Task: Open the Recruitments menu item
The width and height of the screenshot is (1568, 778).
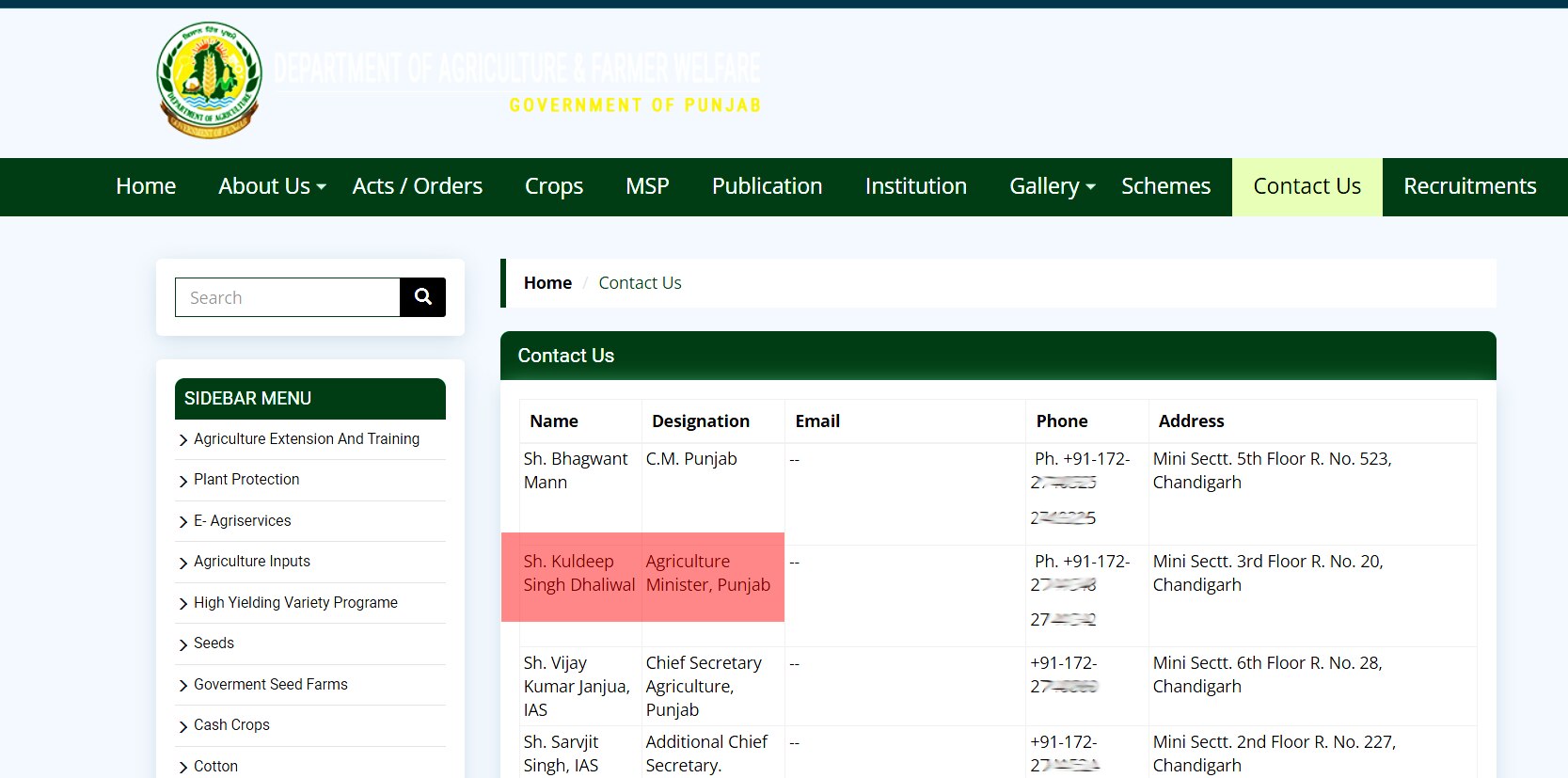Action: click(1470, 186)
